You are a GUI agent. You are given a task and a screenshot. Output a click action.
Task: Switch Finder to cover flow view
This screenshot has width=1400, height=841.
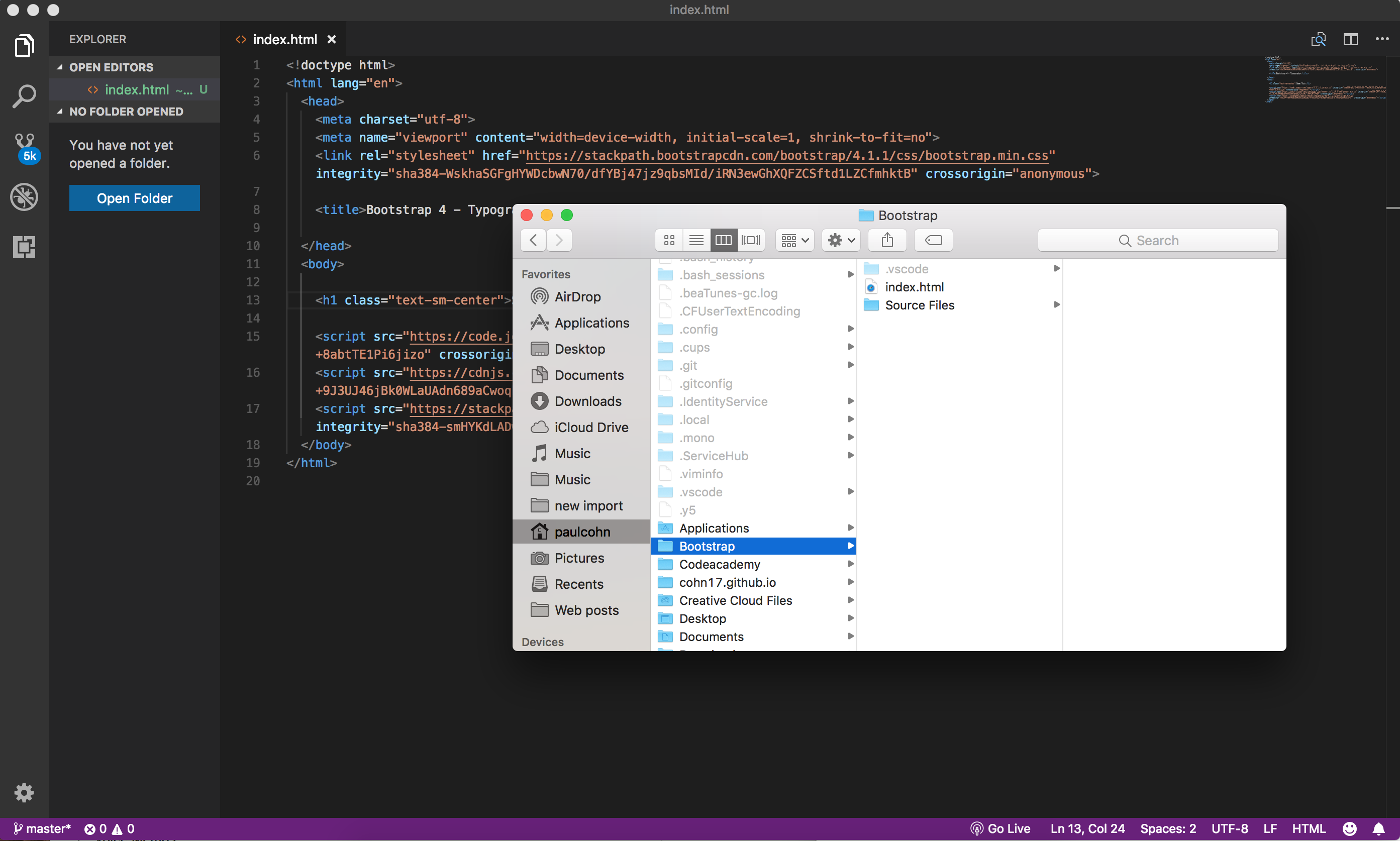(751, 240)
